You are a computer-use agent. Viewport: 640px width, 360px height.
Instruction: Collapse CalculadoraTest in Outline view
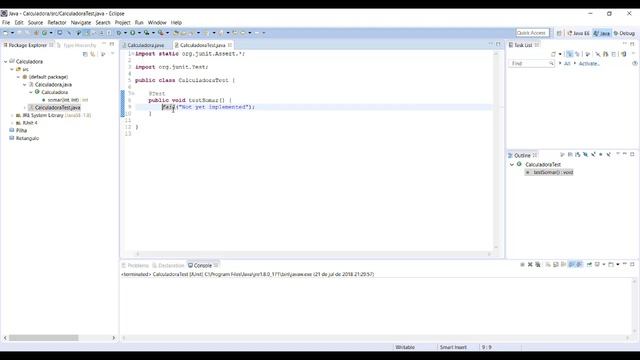(x=512, y=164)
